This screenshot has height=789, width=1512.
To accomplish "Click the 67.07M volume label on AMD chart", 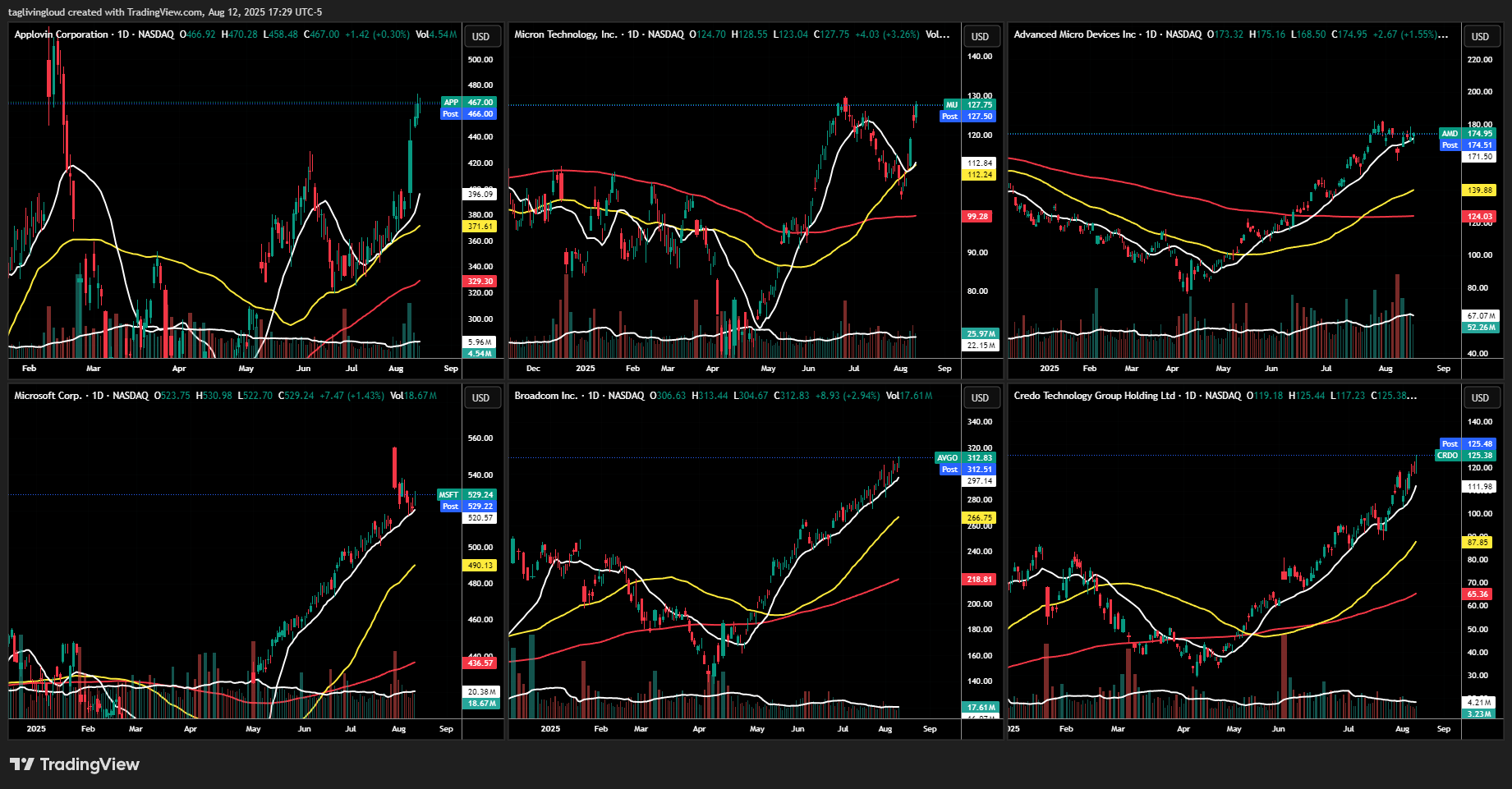I will coord(1482,316).
